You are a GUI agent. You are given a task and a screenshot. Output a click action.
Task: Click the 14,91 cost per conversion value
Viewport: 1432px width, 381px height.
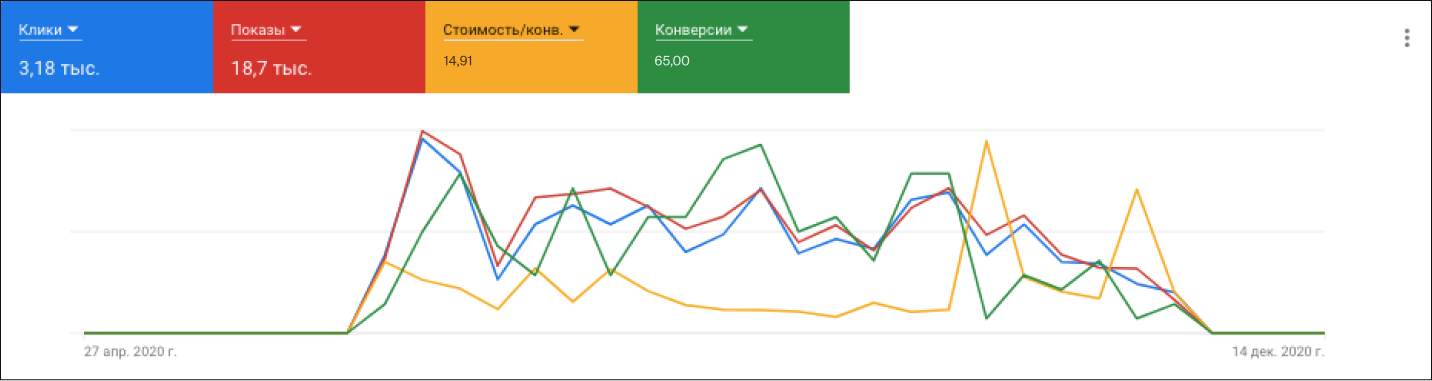coord(458,61)
